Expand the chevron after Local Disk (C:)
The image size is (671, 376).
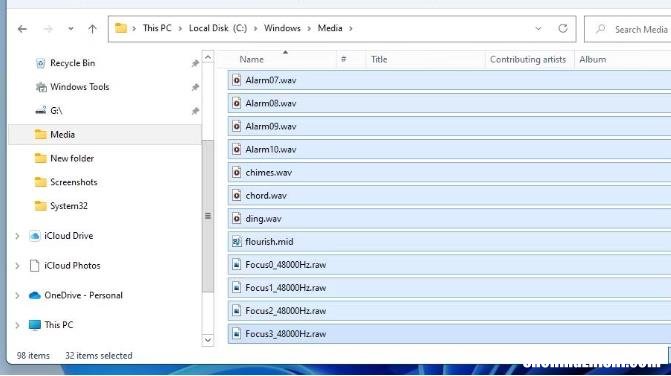255,29
